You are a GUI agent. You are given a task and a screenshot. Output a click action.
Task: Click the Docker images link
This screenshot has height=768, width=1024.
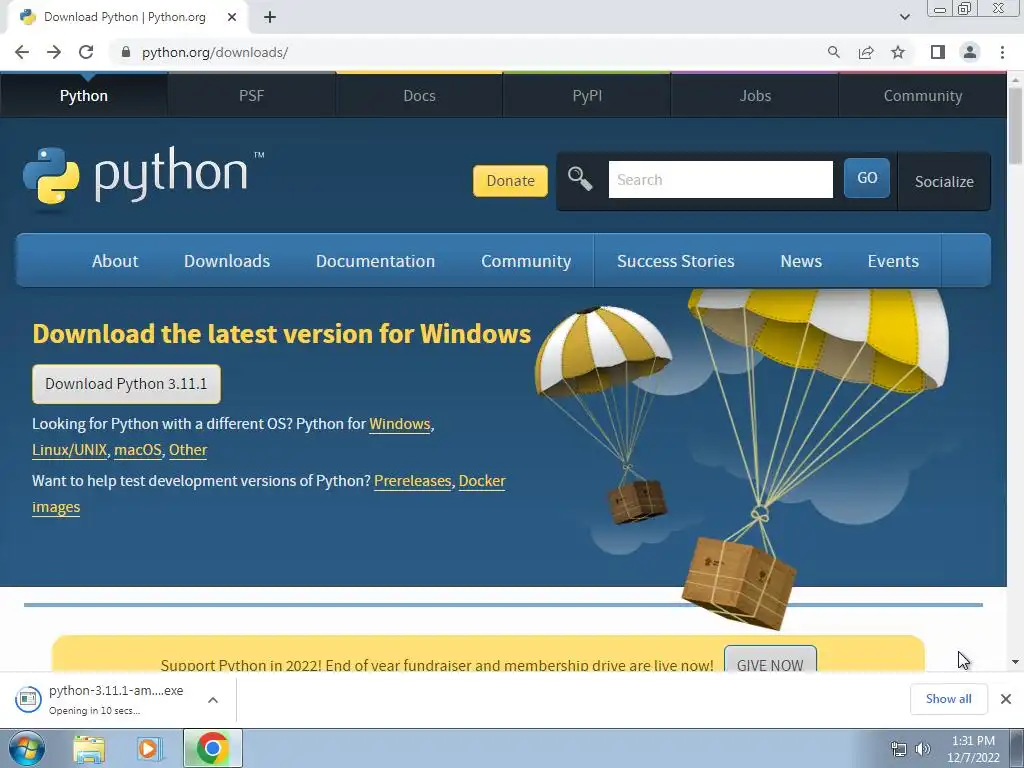(x=482, y=481)
